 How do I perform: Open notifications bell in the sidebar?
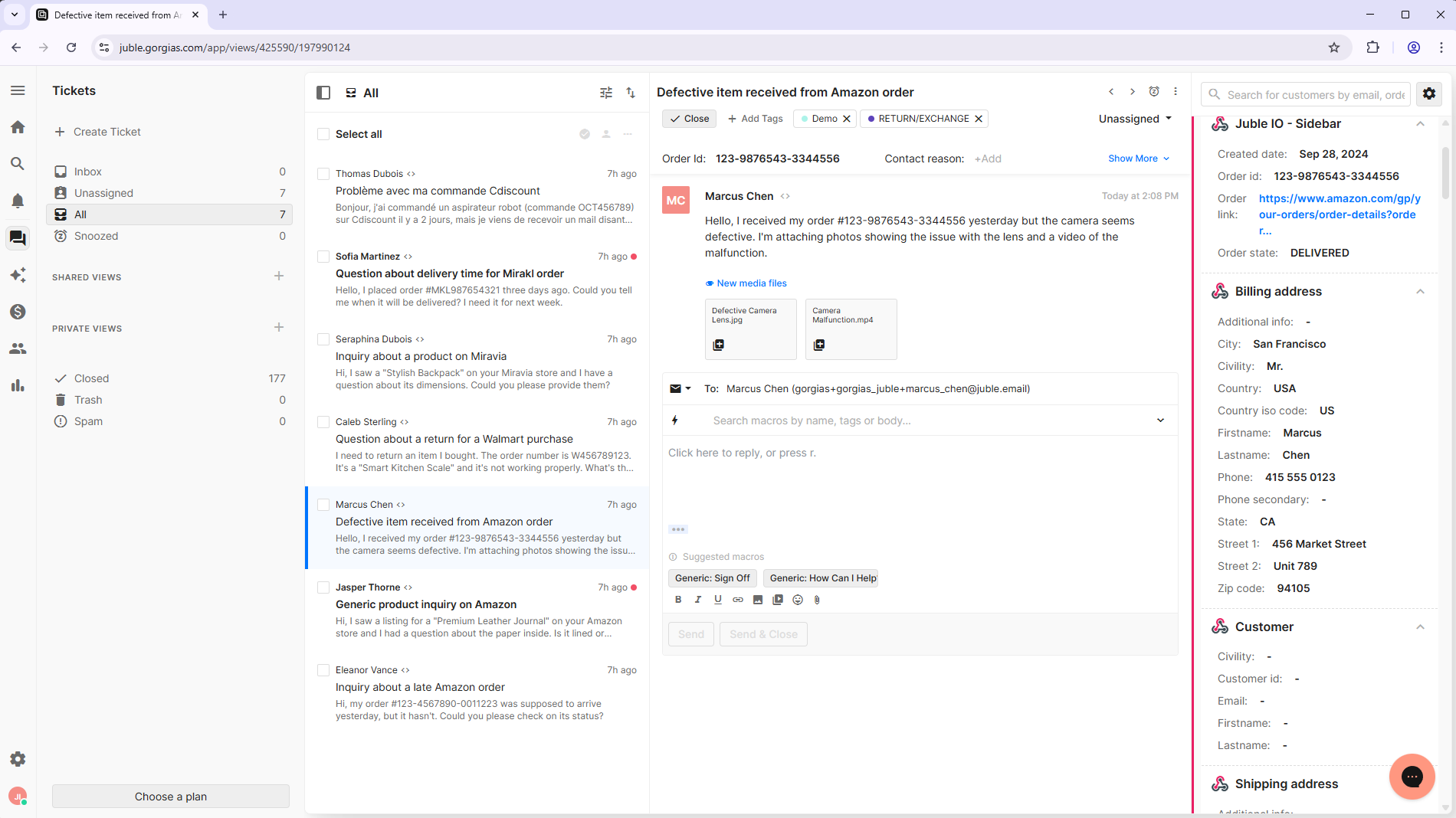click(x=18, y=201)
